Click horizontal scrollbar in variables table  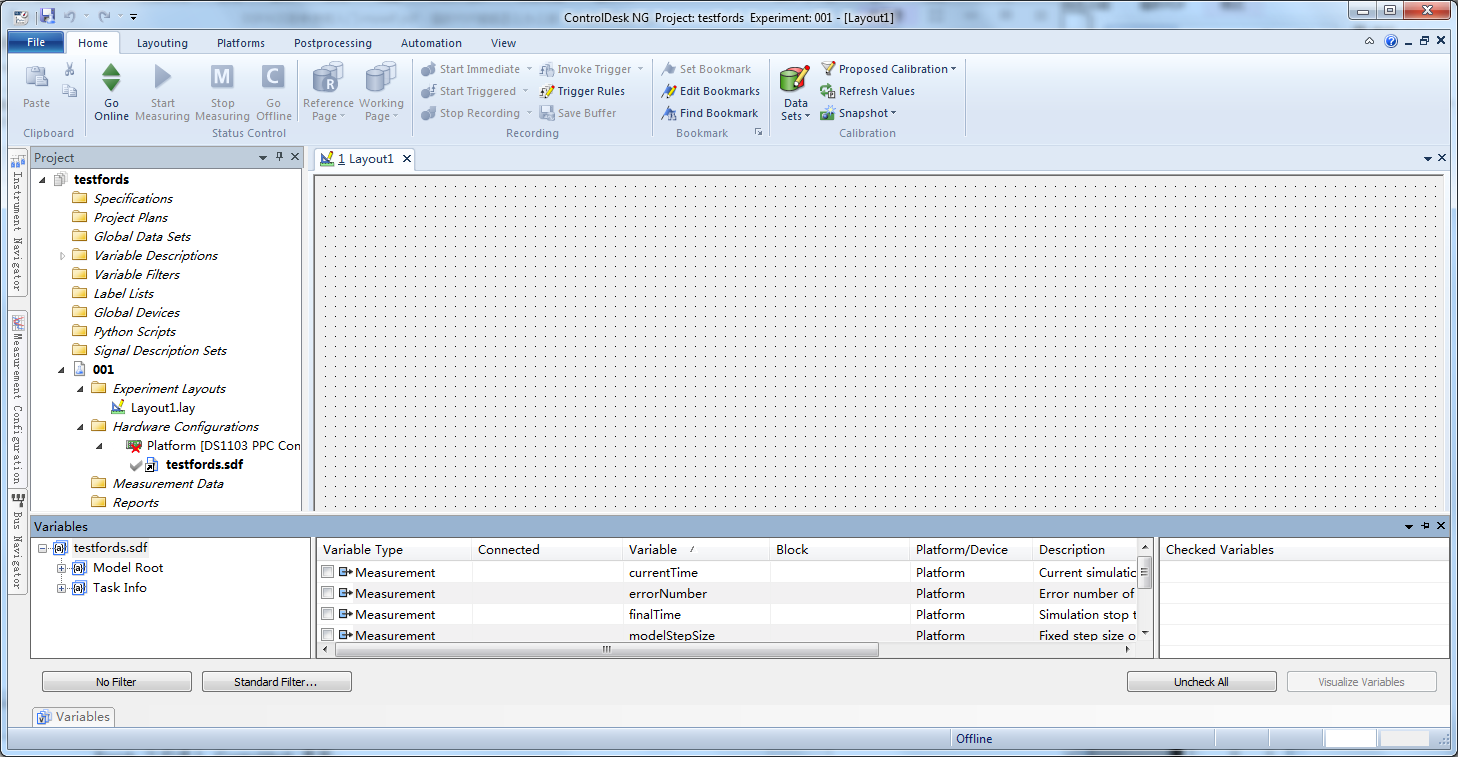pyautogui.click(x=606, y=649)
